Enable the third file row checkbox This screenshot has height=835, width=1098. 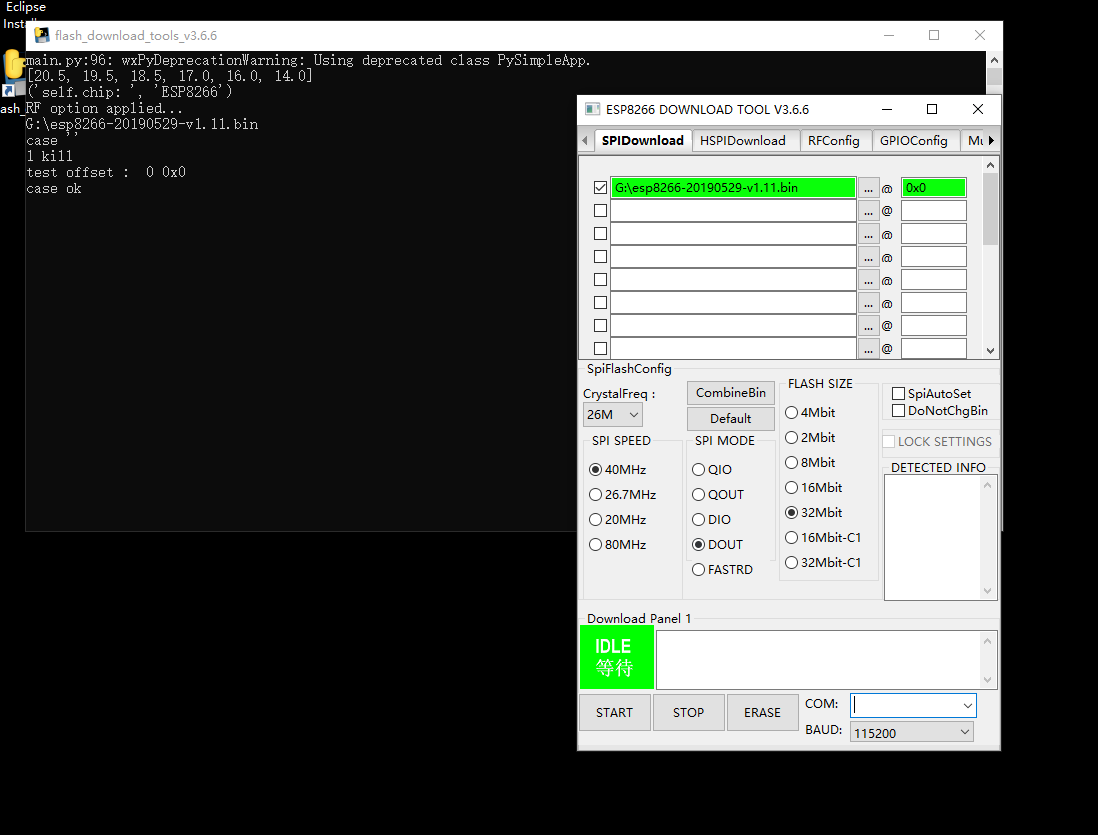tap(600, 234)
